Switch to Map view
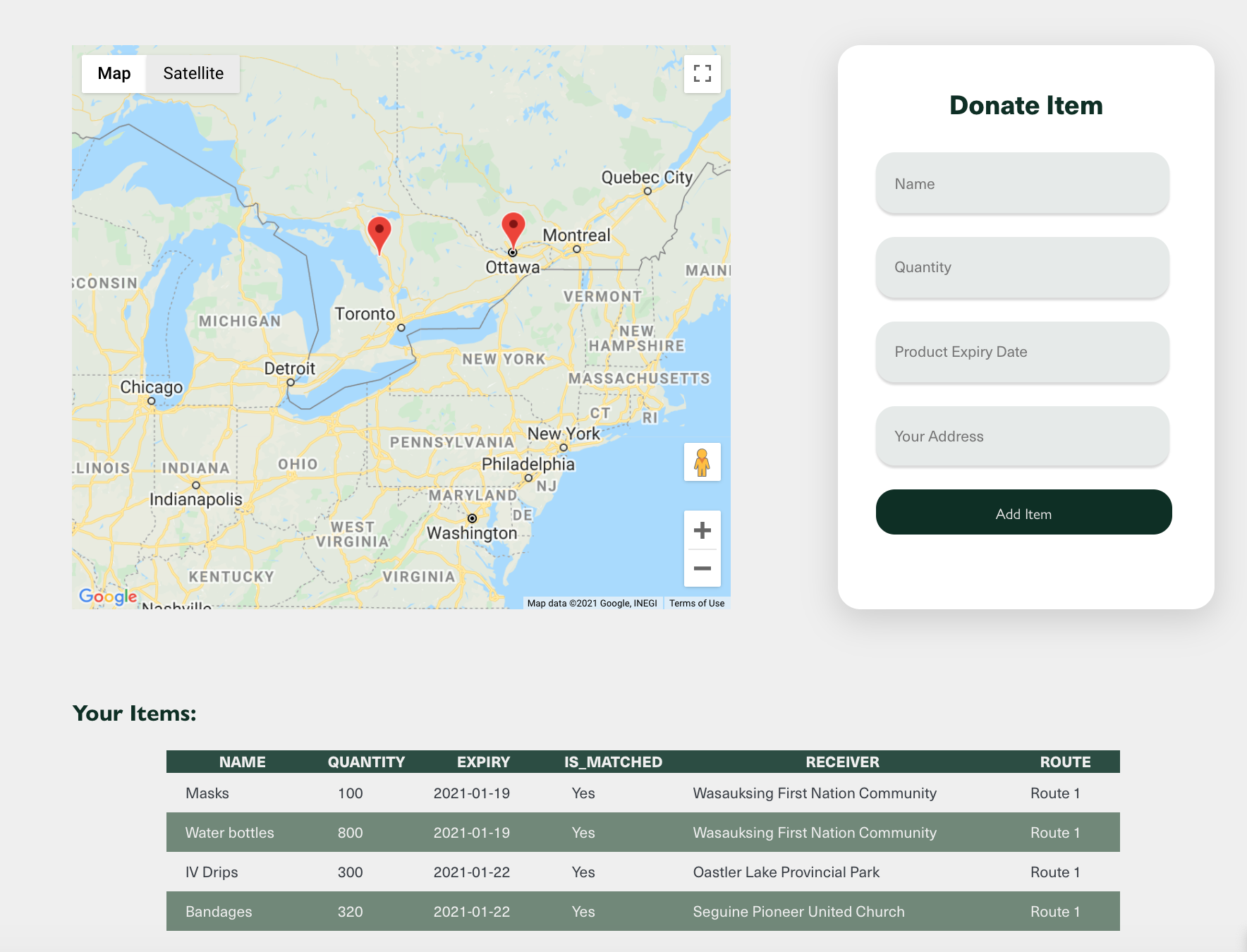 [114, 73]
